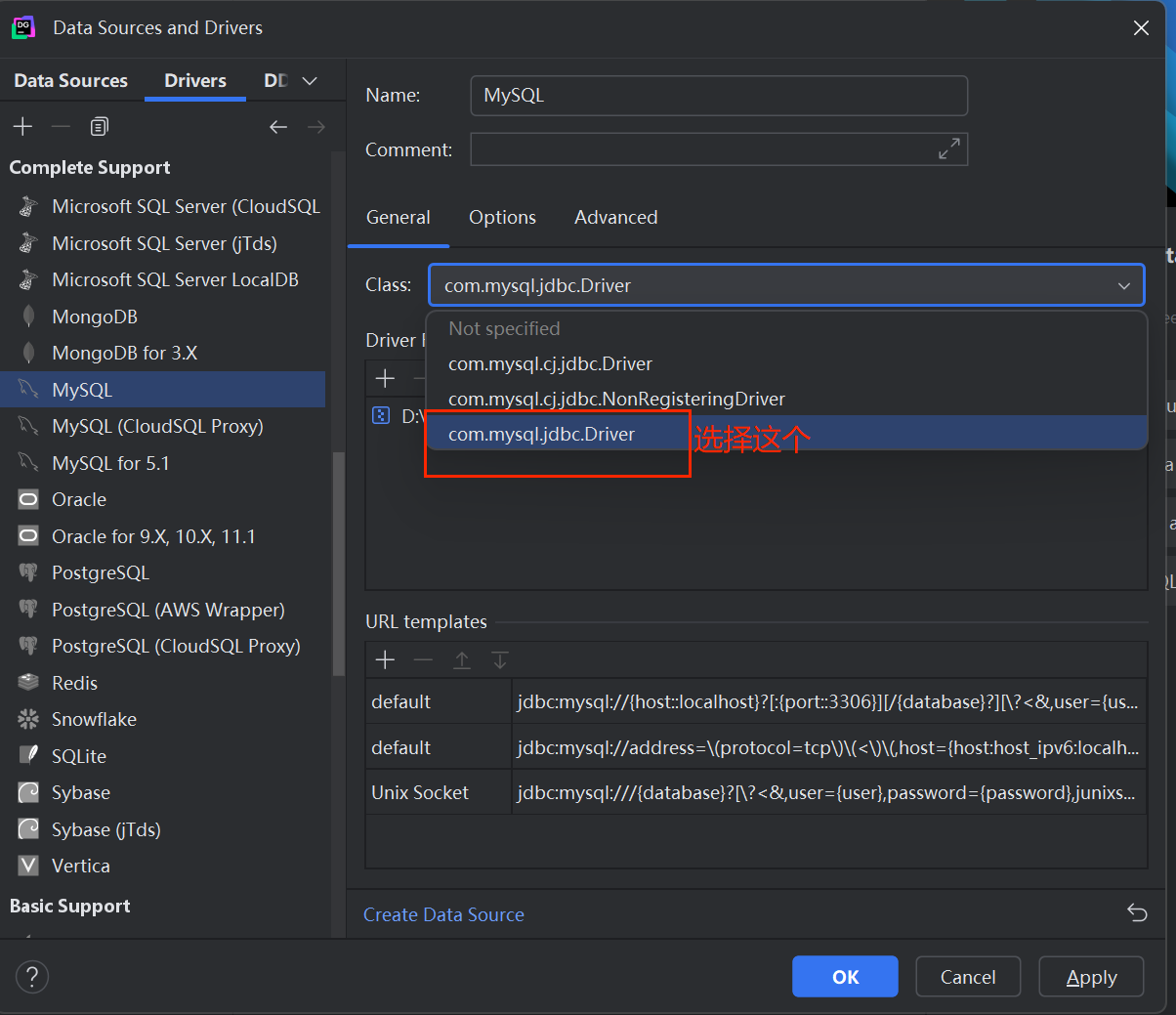1176x1015 pixels.
Task: Select PostgreSQL (AWS Wrapper) driver
Action: [x=162, y=610]
